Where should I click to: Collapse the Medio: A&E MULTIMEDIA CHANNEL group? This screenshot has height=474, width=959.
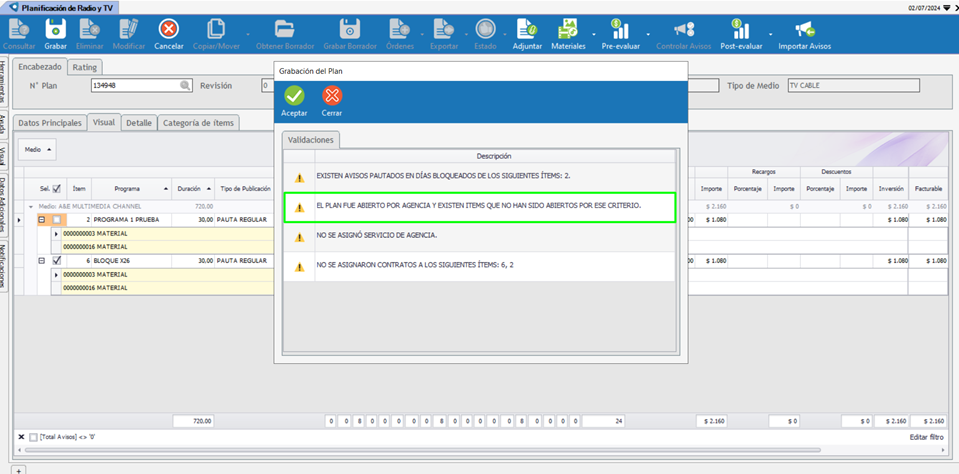31,207
